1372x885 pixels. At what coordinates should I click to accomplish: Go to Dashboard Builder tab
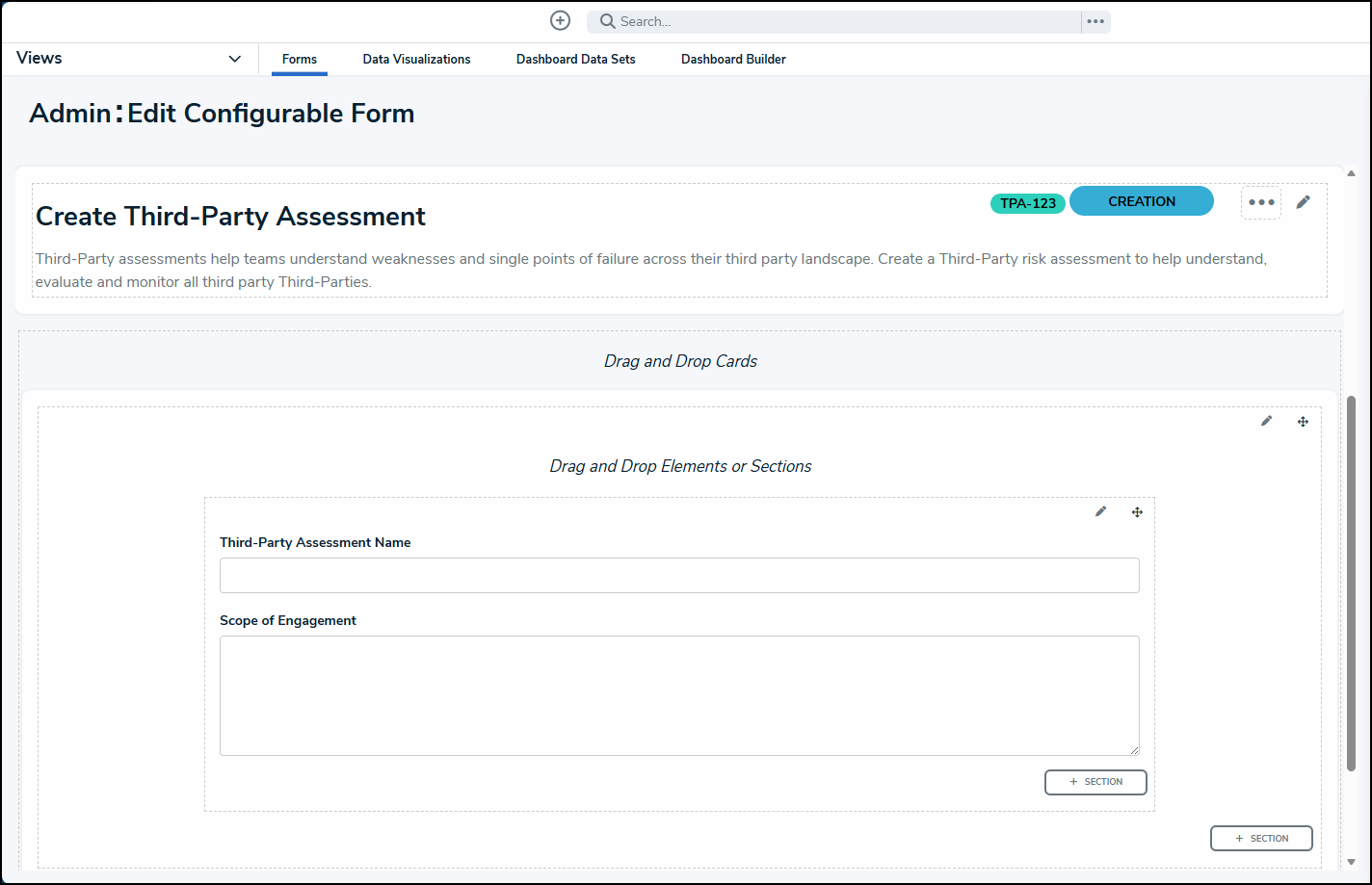(733, 60)
